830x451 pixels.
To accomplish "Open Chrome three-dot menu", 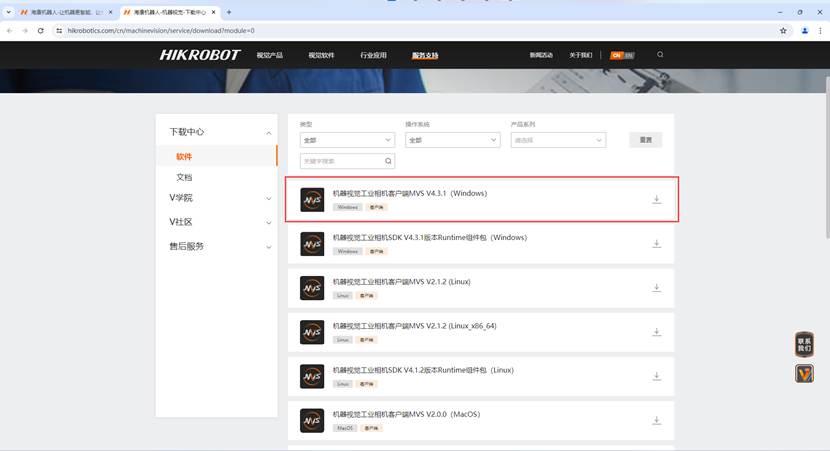I will tap(820, 31).
